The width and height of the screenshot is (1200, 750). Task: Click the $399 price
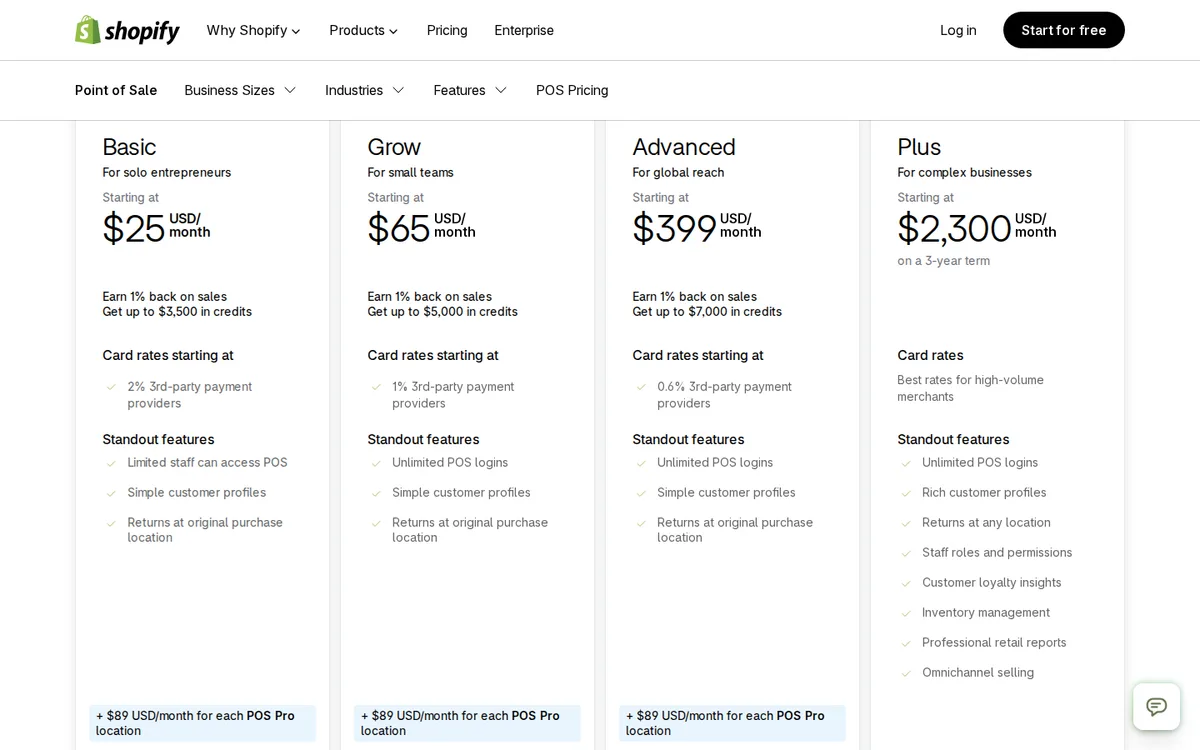[674, 228]
